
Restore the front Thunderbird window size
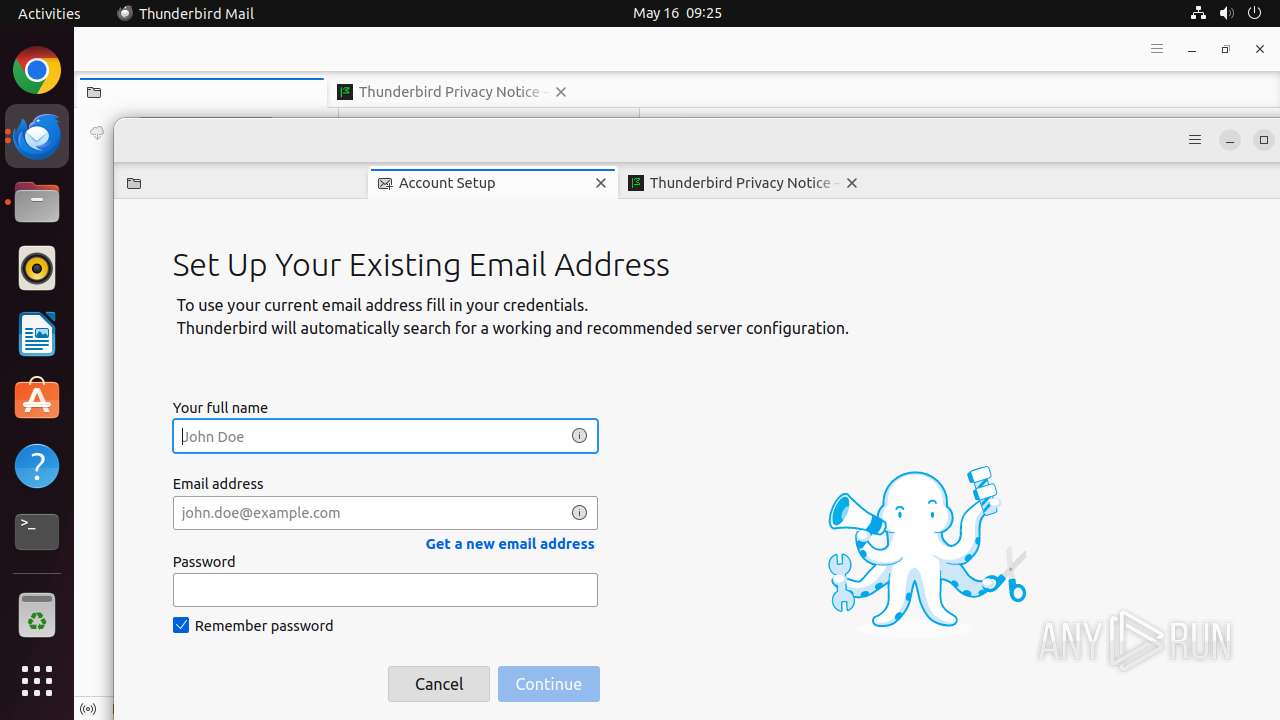tap(1263, 140)
